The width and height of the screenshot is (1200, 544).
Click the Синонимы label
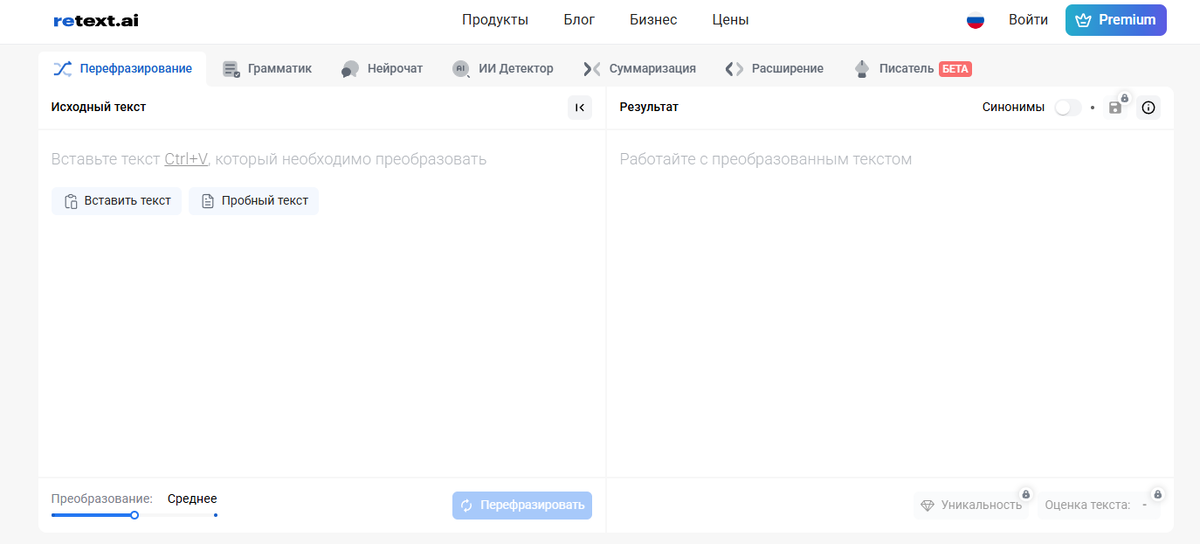coord(1013,107)
